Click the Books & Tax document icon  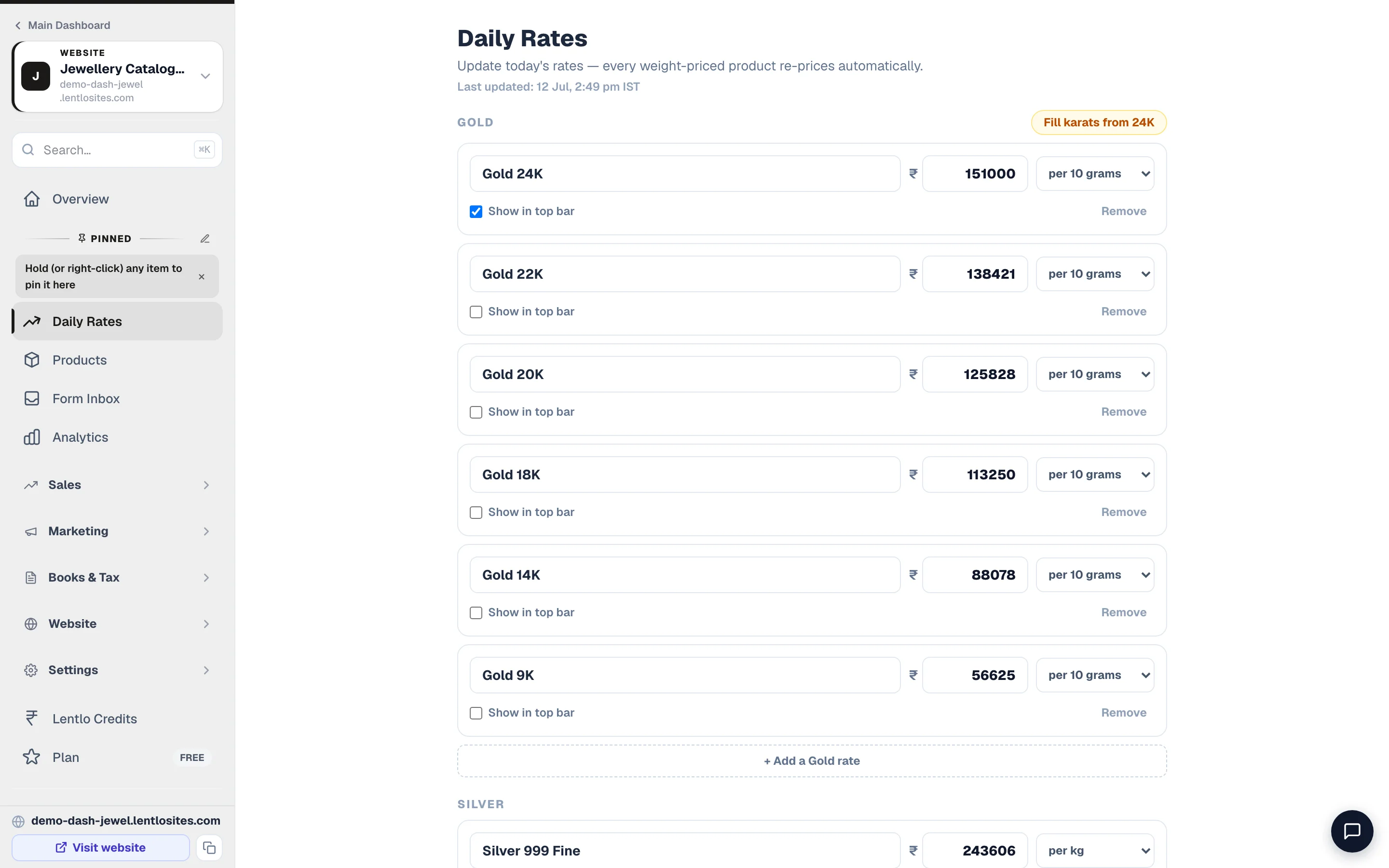[x=31, y=578]
